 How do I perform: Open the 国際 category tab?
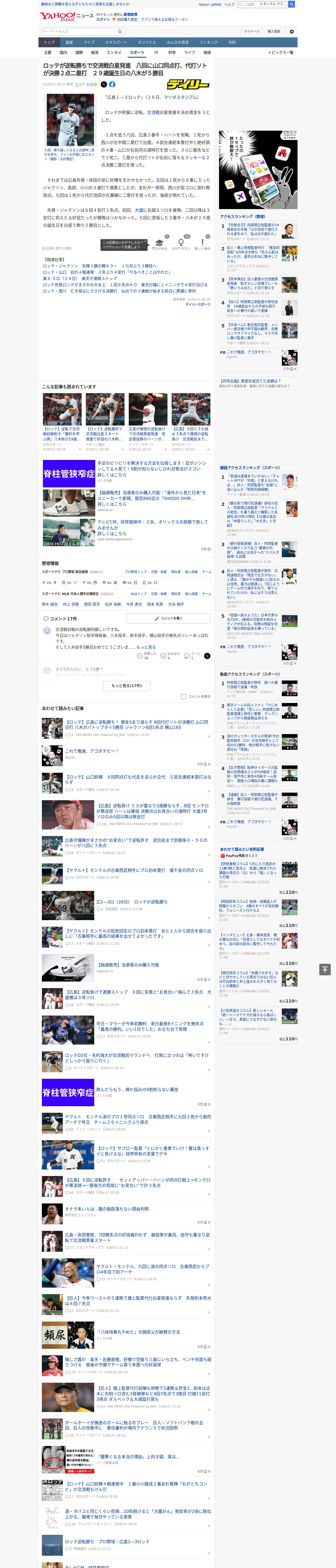[79, 53]
